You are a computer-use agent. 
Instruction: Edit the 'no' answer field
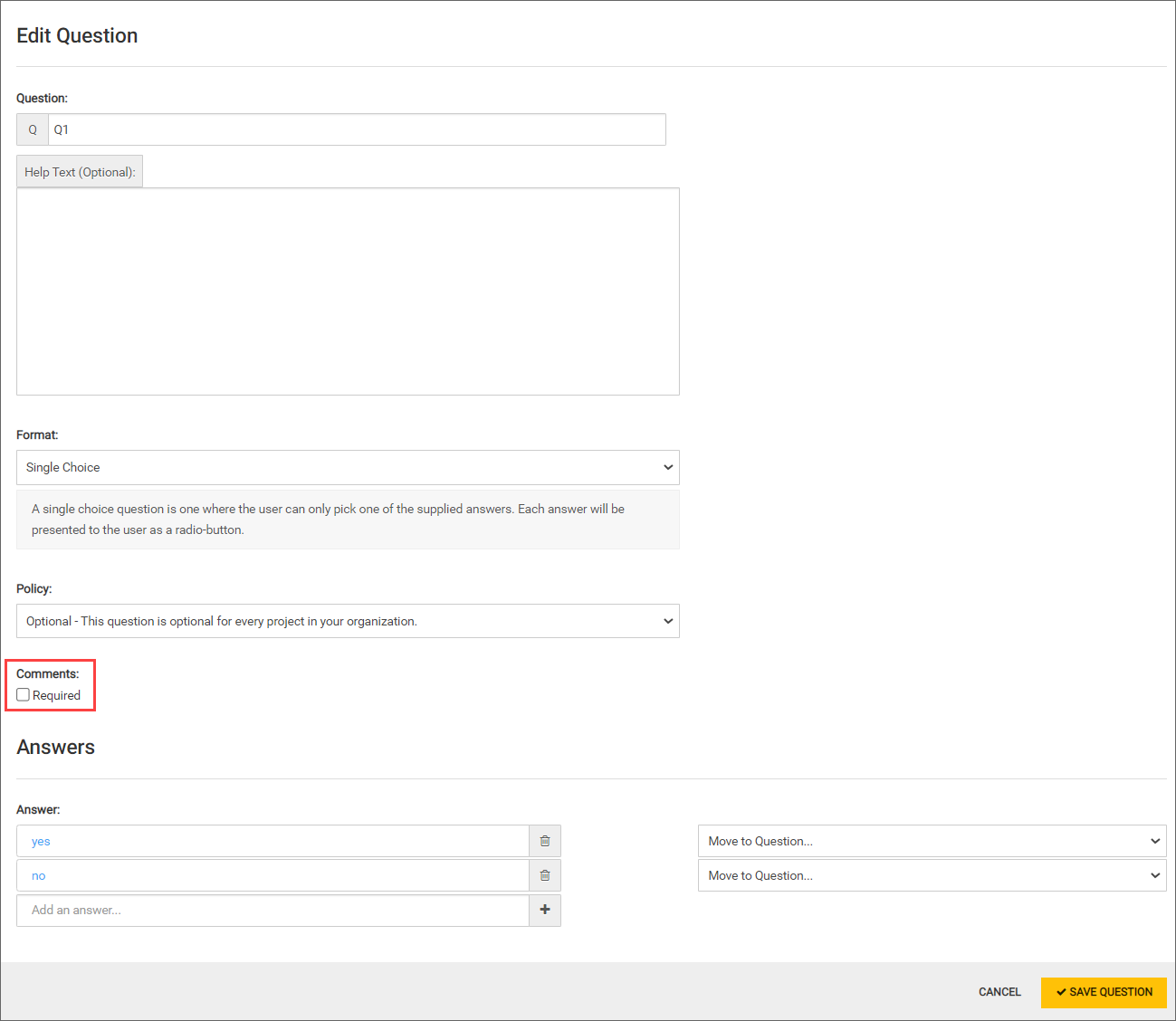pyautogui.click(x=272, y=875)
